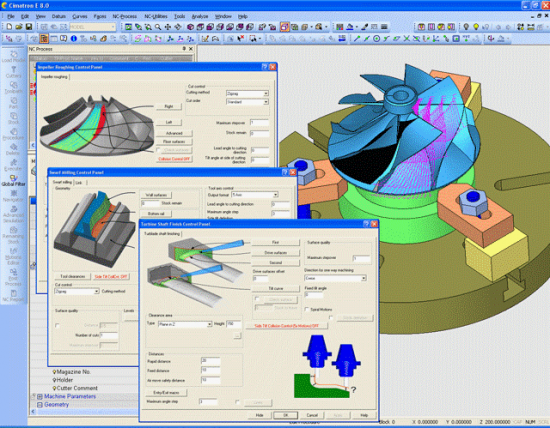Click the Open file folder icon
Image resolution: width=550 pixels, height=428 pixels.
pos(19,27)
